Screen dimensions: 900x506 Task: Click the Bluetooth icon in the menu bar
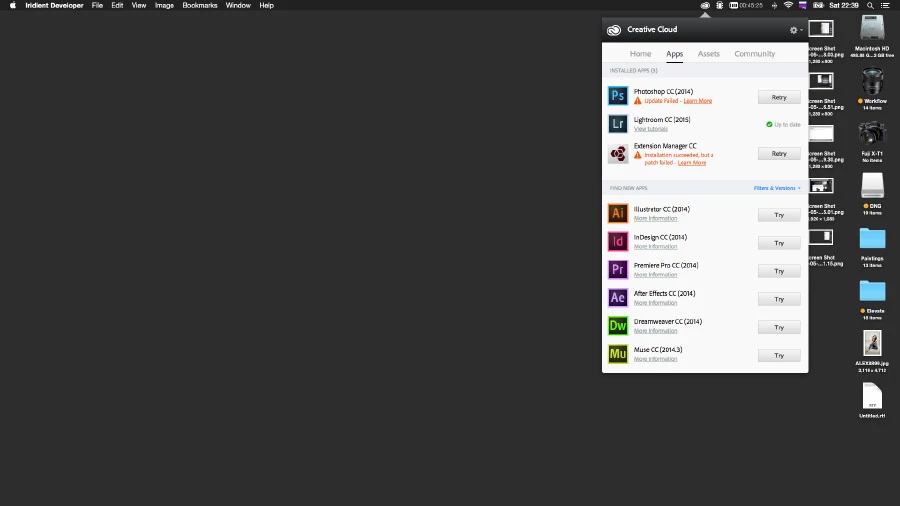pos(774,5)
